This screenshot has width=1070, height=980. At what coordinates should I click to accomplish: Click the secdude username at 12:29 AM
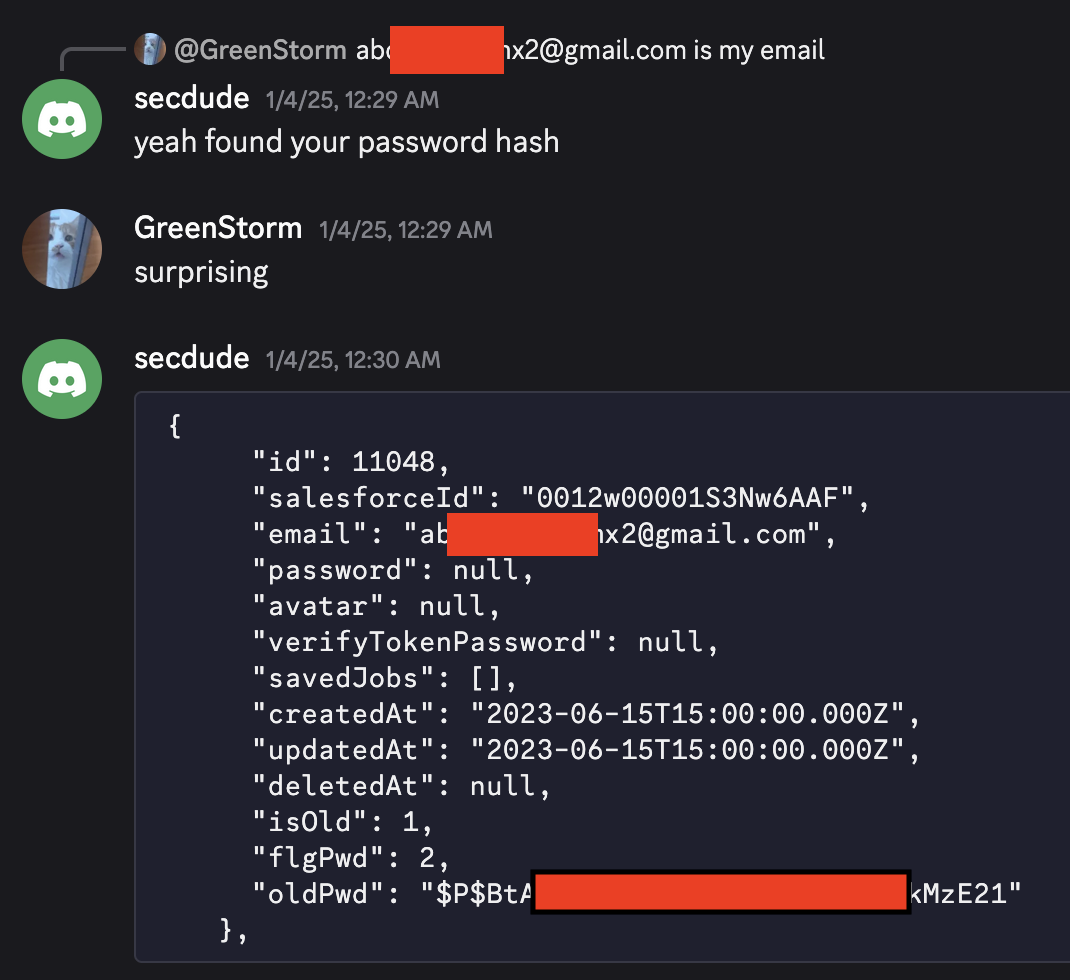click(191, 98)
